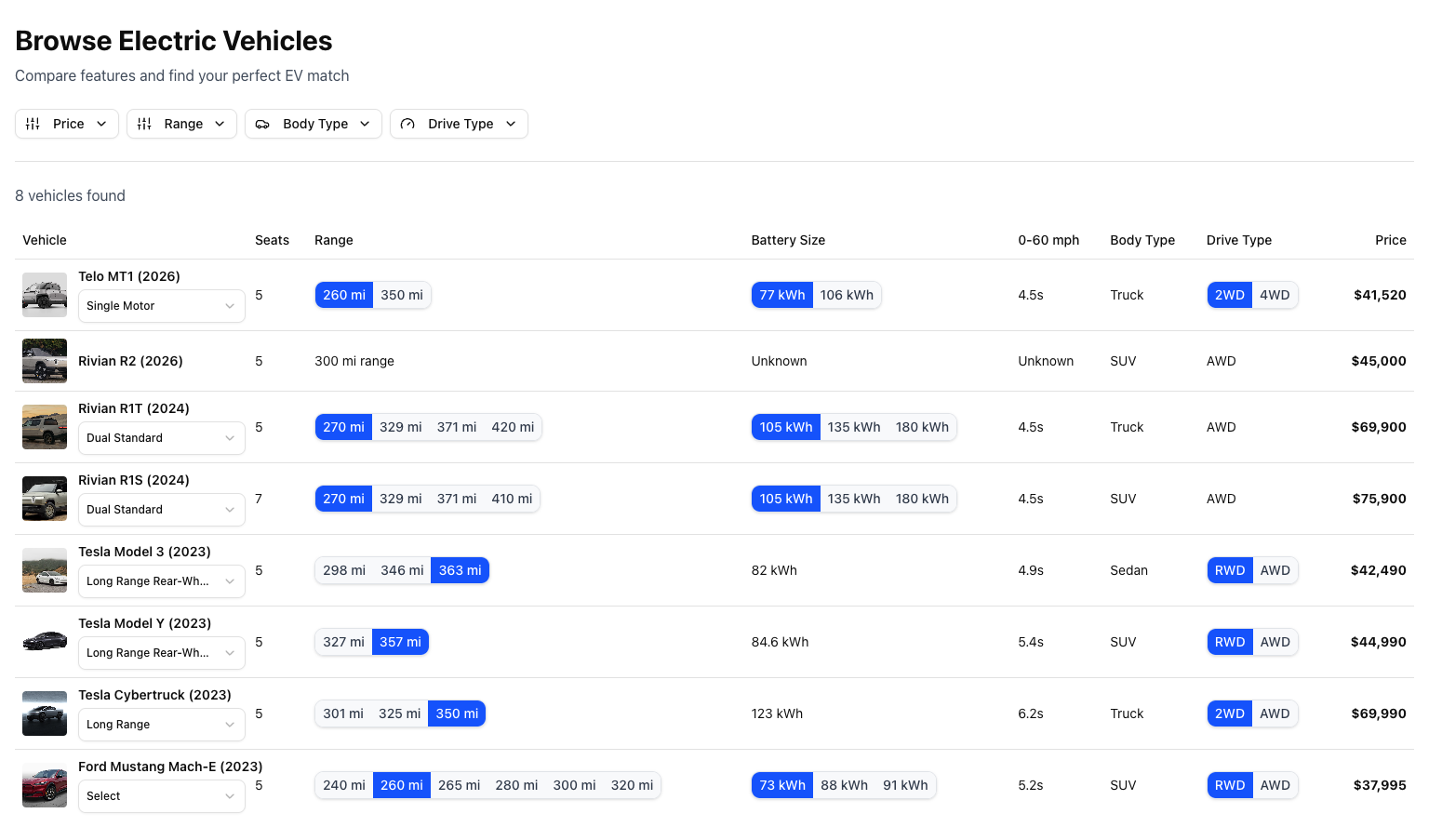Select 260 mi range for Telo MT1

tap(344, 295)
